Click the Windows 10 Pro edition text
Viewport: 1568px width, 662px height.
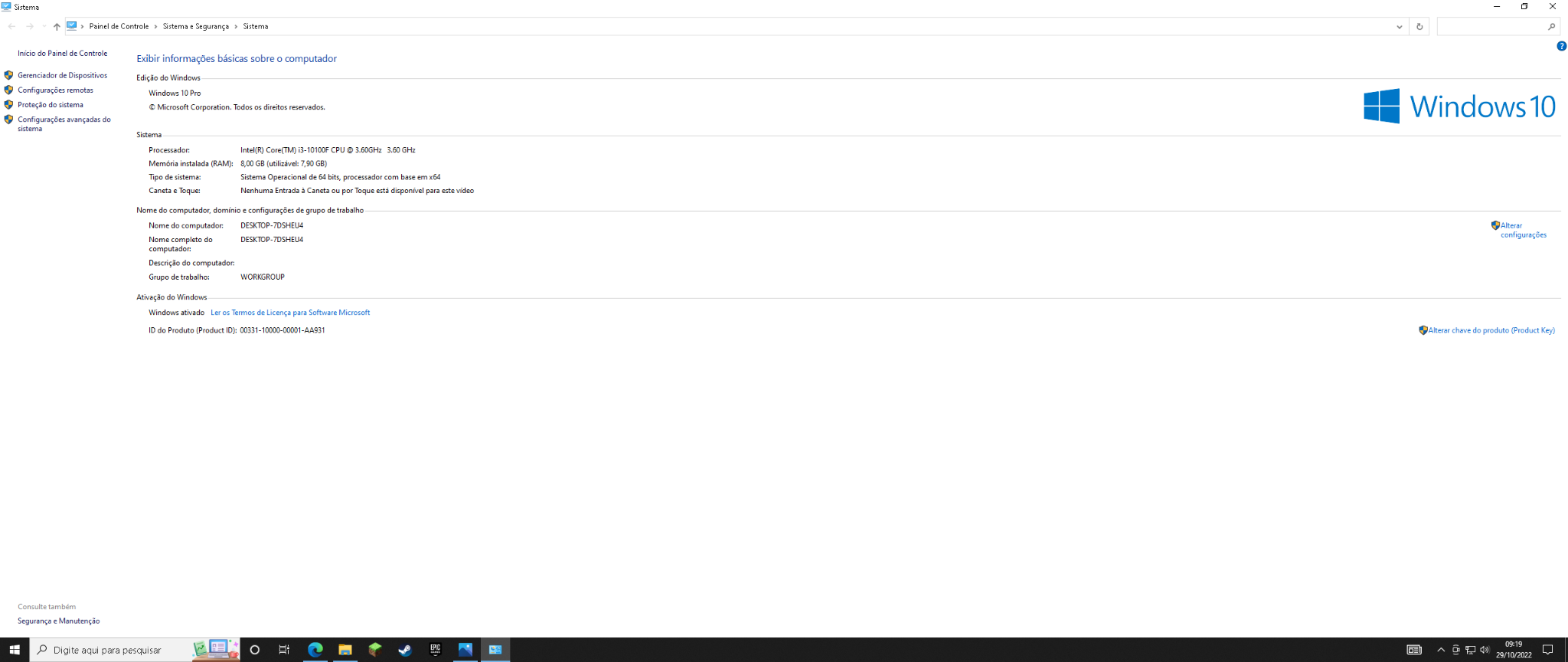click(175, 93)
